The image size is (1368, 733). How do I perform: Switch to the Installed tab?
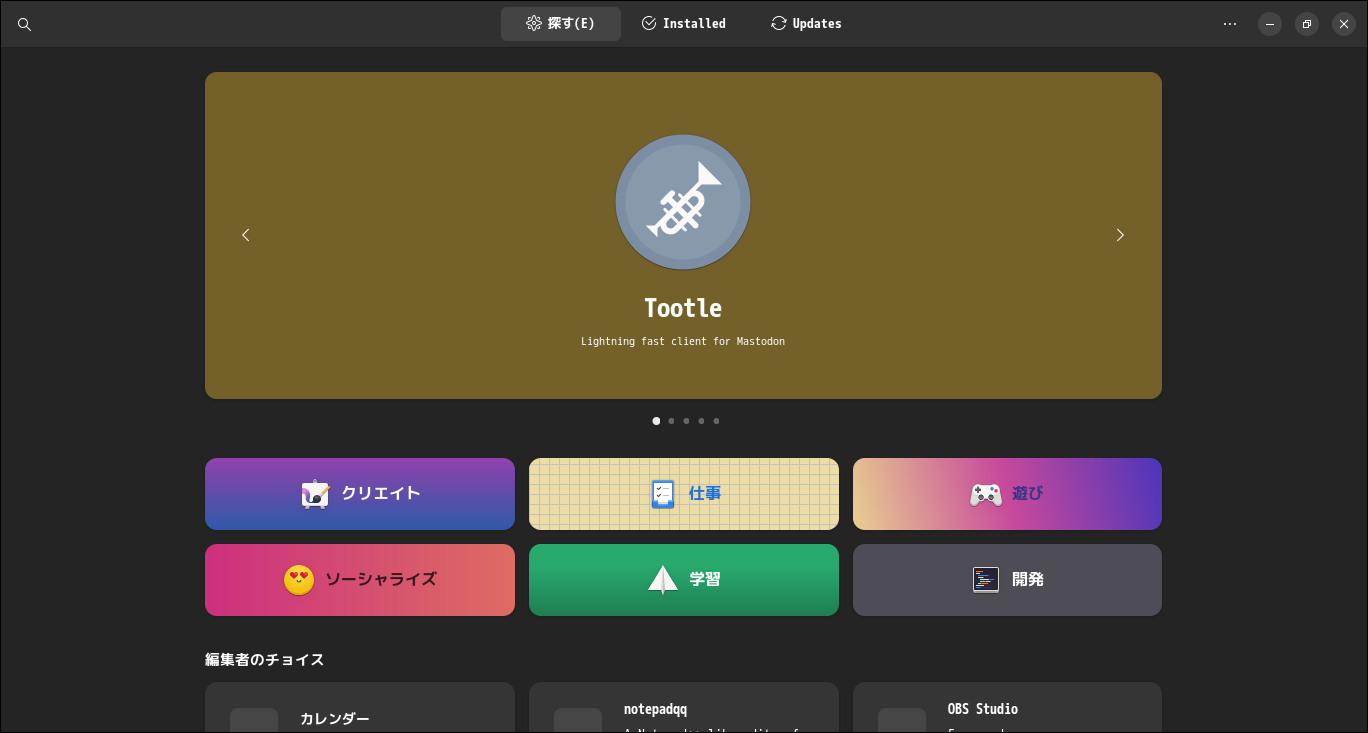(x=684, y=24)
